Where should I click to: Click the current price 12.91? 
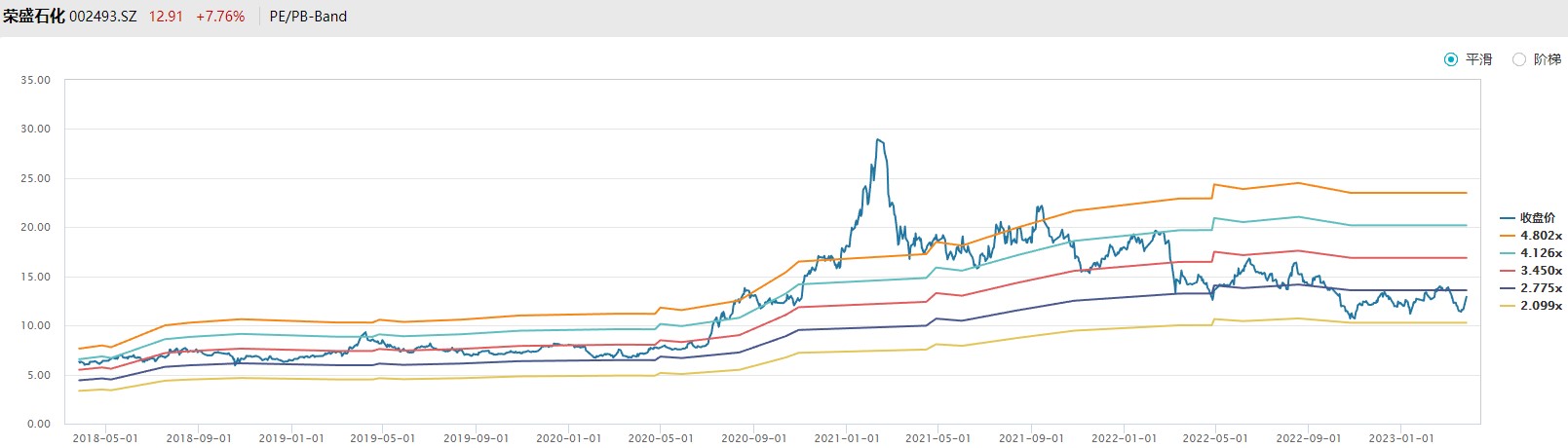[166, 17]
